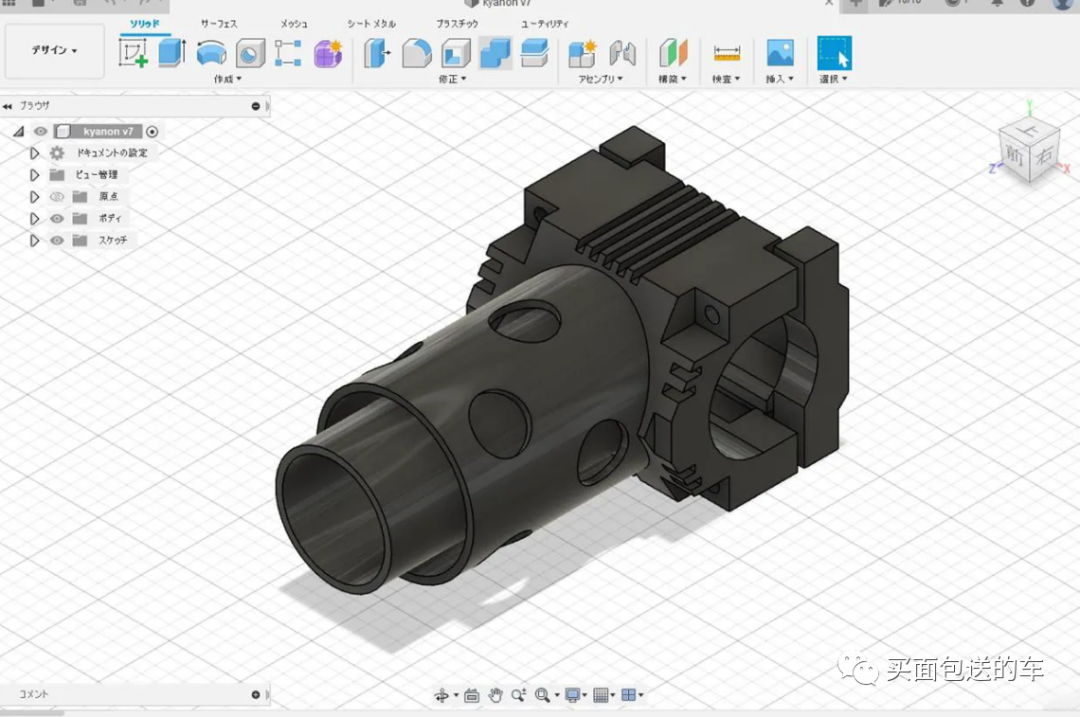Click the コメント panel plus button

256,694
